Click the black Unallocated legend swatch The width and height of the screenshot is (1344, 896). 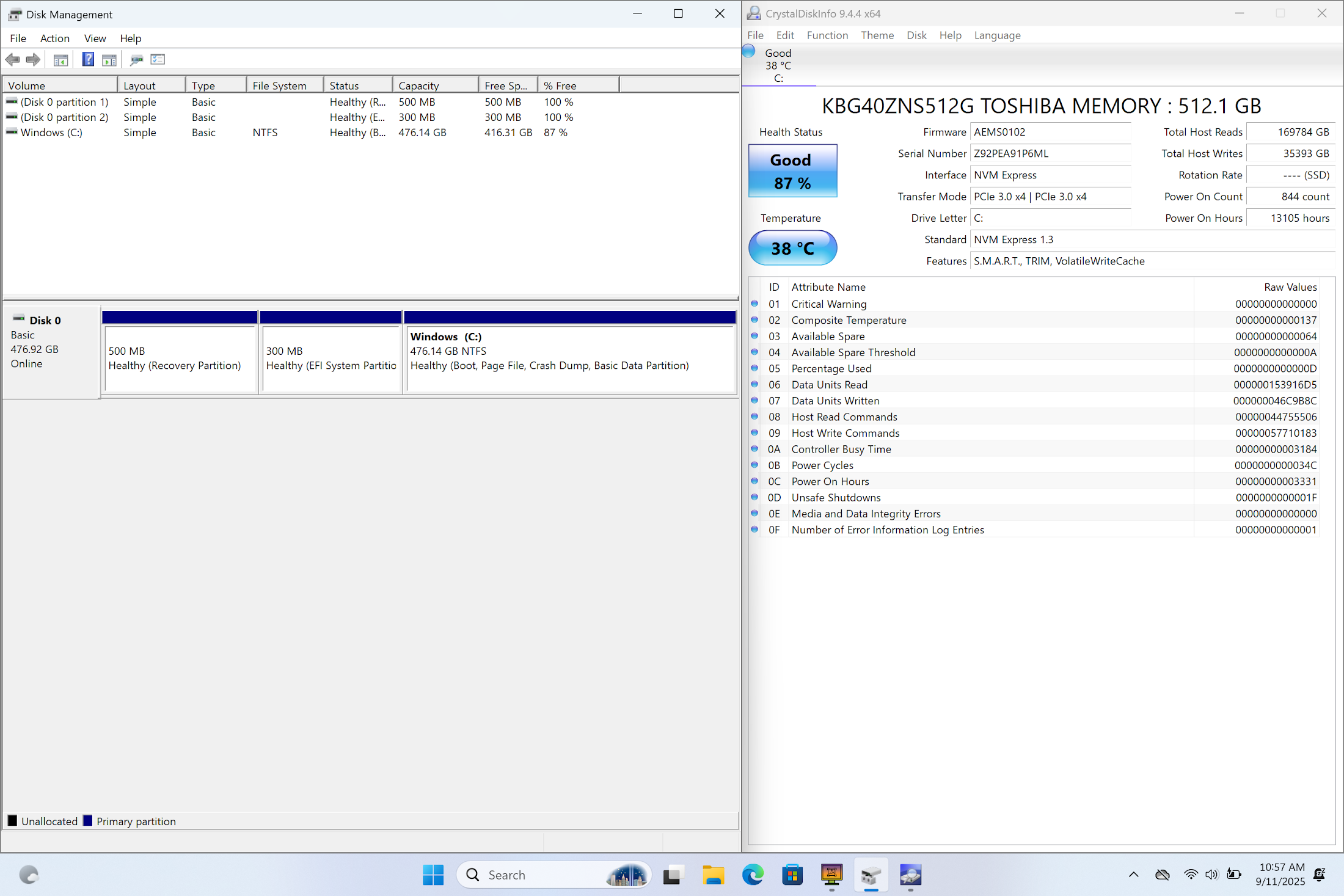point(12,820)
